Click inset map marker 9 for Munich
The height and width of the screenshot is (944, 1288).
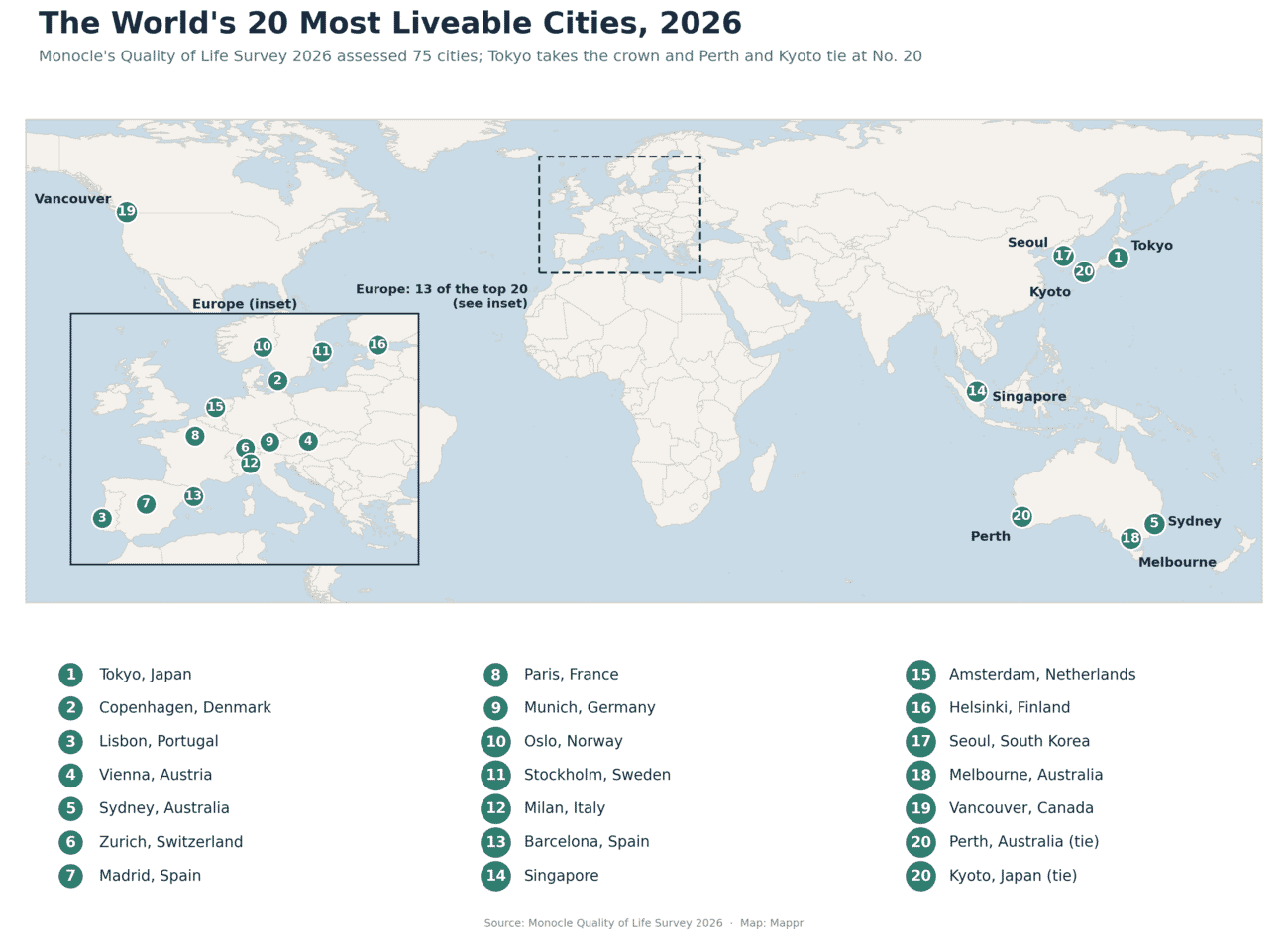(x=269, y=442)
